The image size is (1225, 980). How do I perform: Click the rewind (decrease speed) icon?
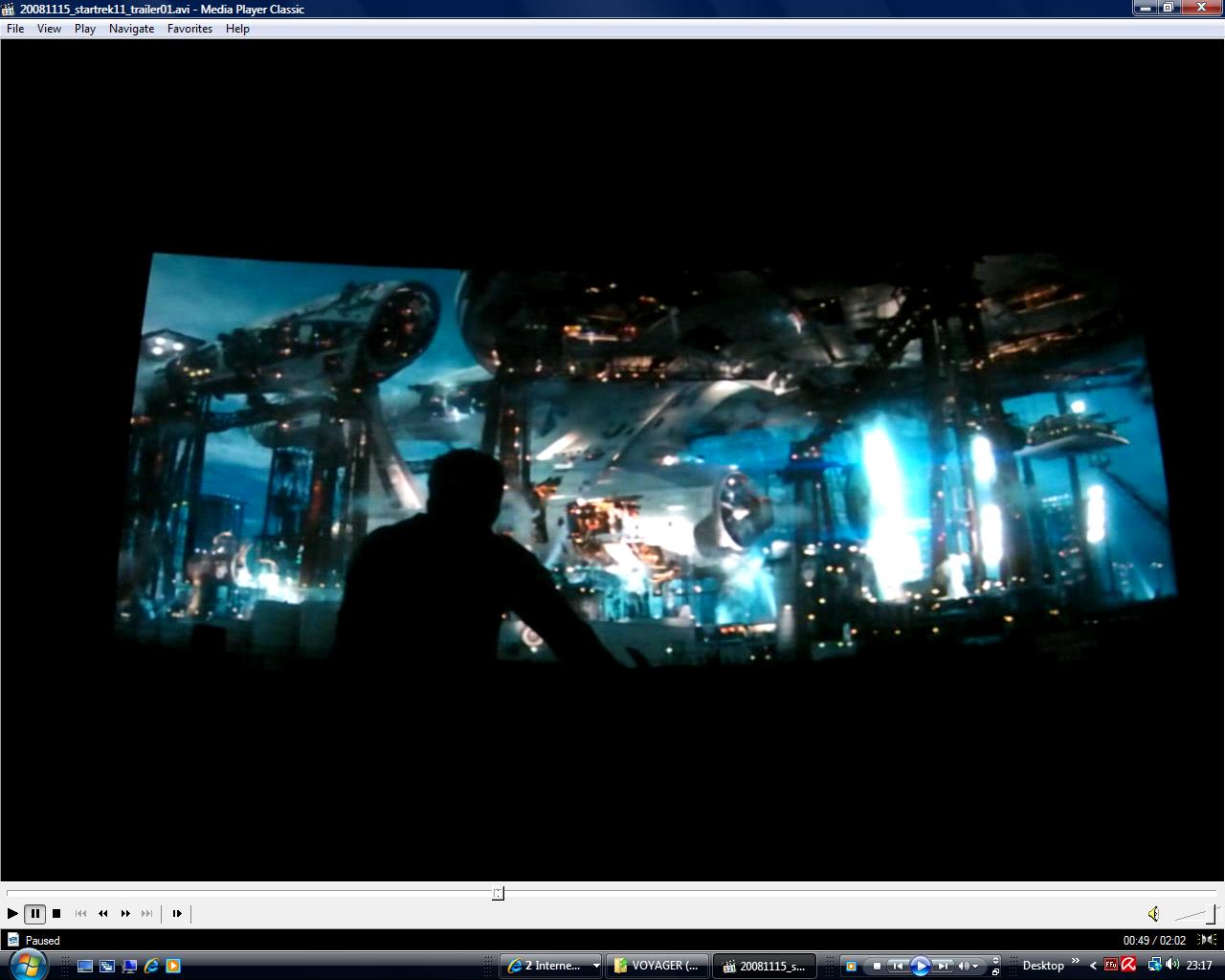point(103,914)
